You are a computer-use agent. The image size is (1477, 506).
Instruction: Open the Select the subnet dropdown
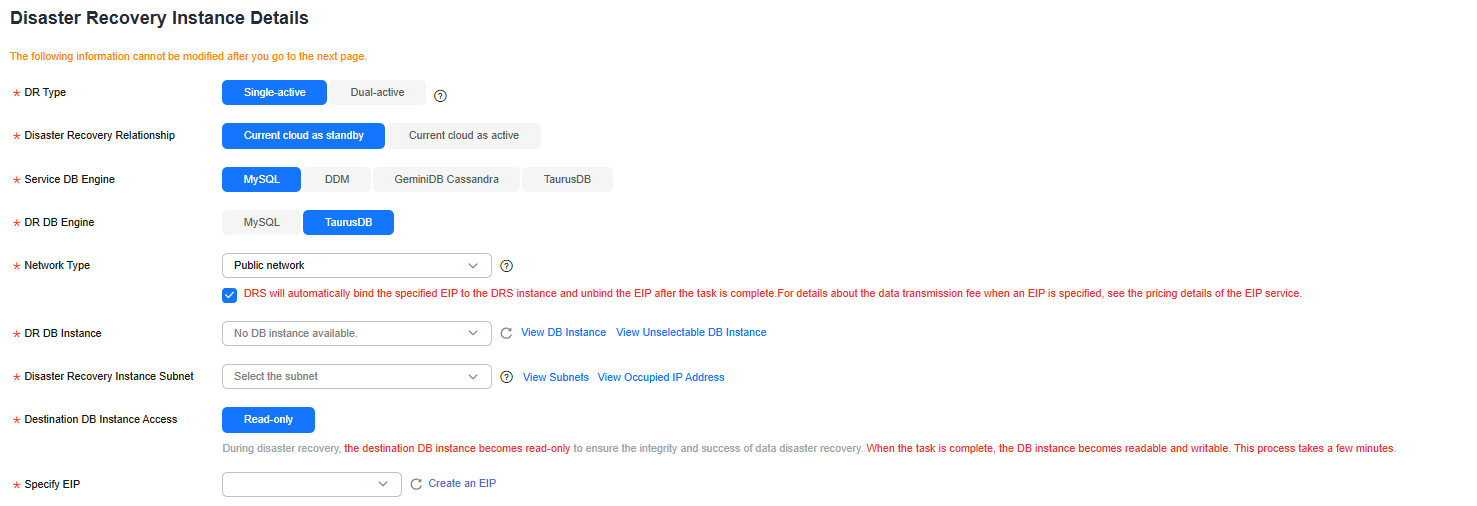357,377
